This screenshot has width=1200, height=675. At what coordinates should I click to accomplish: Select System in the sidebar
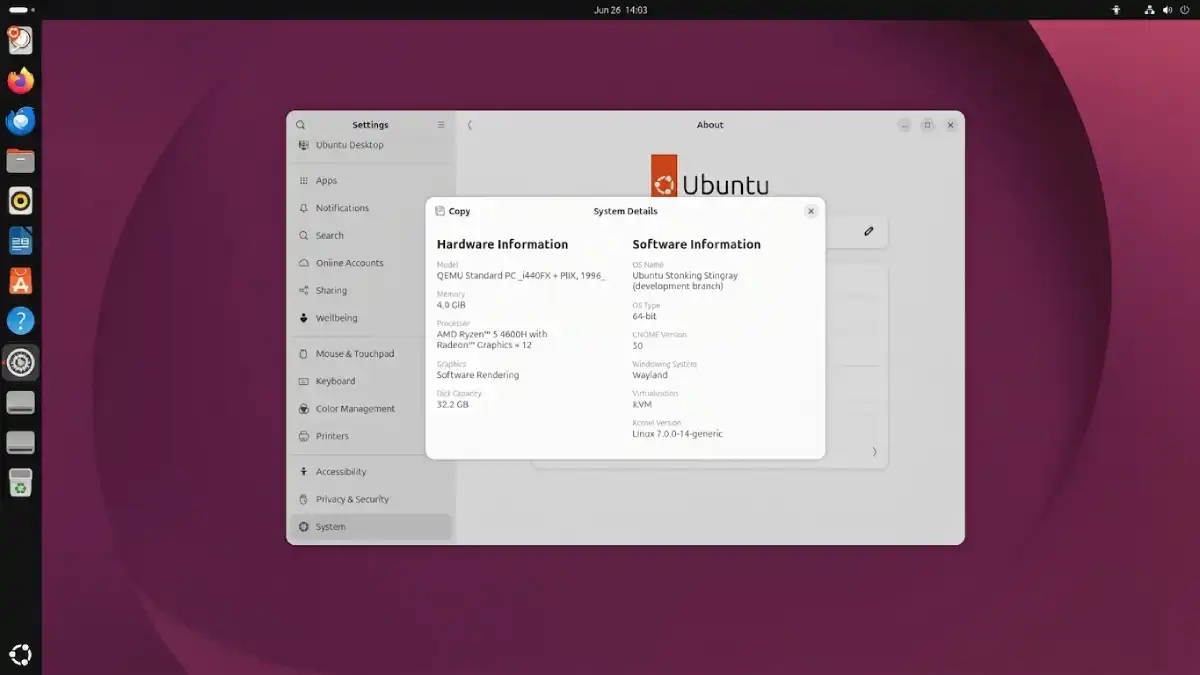click(370, 527)
